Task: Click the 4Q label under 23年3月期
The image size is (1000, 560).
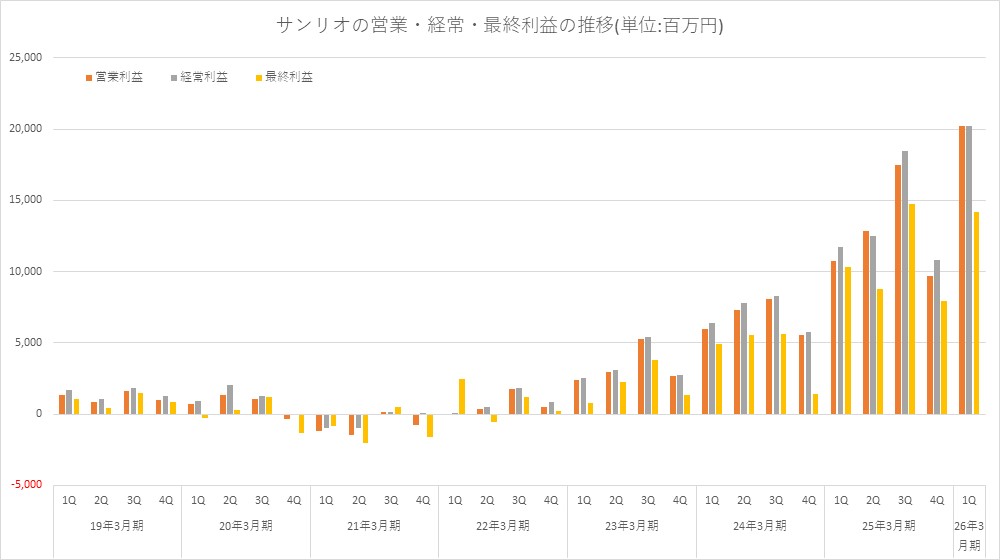Action: [x=680, y=500]
